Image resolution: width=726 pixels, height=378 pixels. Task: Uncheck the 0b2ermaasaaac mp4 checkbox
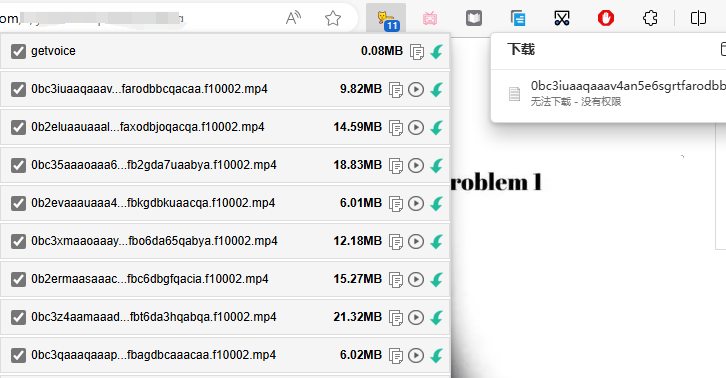(x=19, y=279)
